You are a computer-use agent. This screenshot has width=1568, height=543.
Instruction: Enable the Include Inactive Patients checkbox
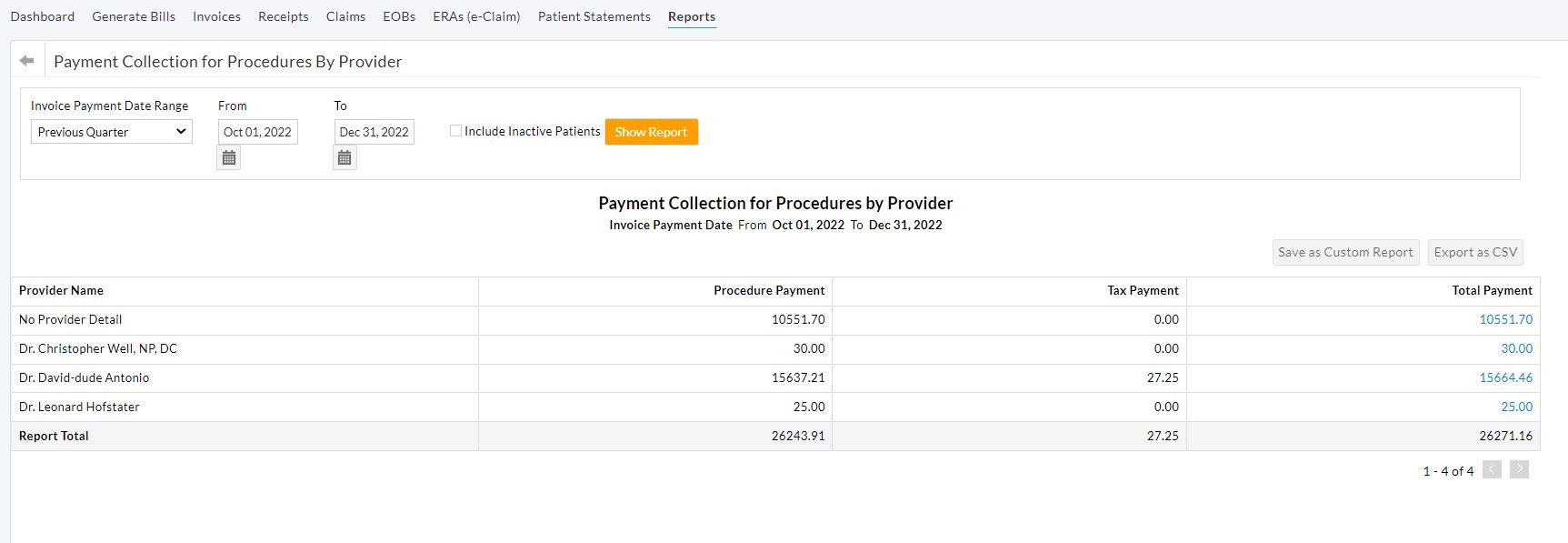[x=456, y=130]
